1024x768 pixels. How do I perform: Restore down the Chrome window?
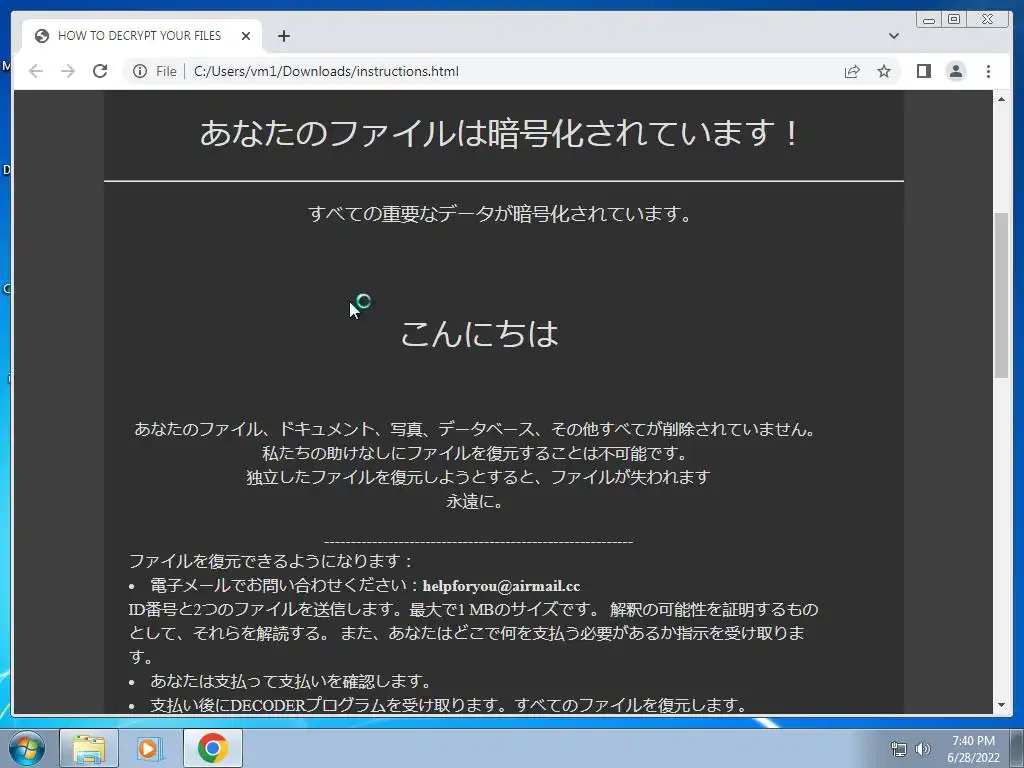point(954,20)
